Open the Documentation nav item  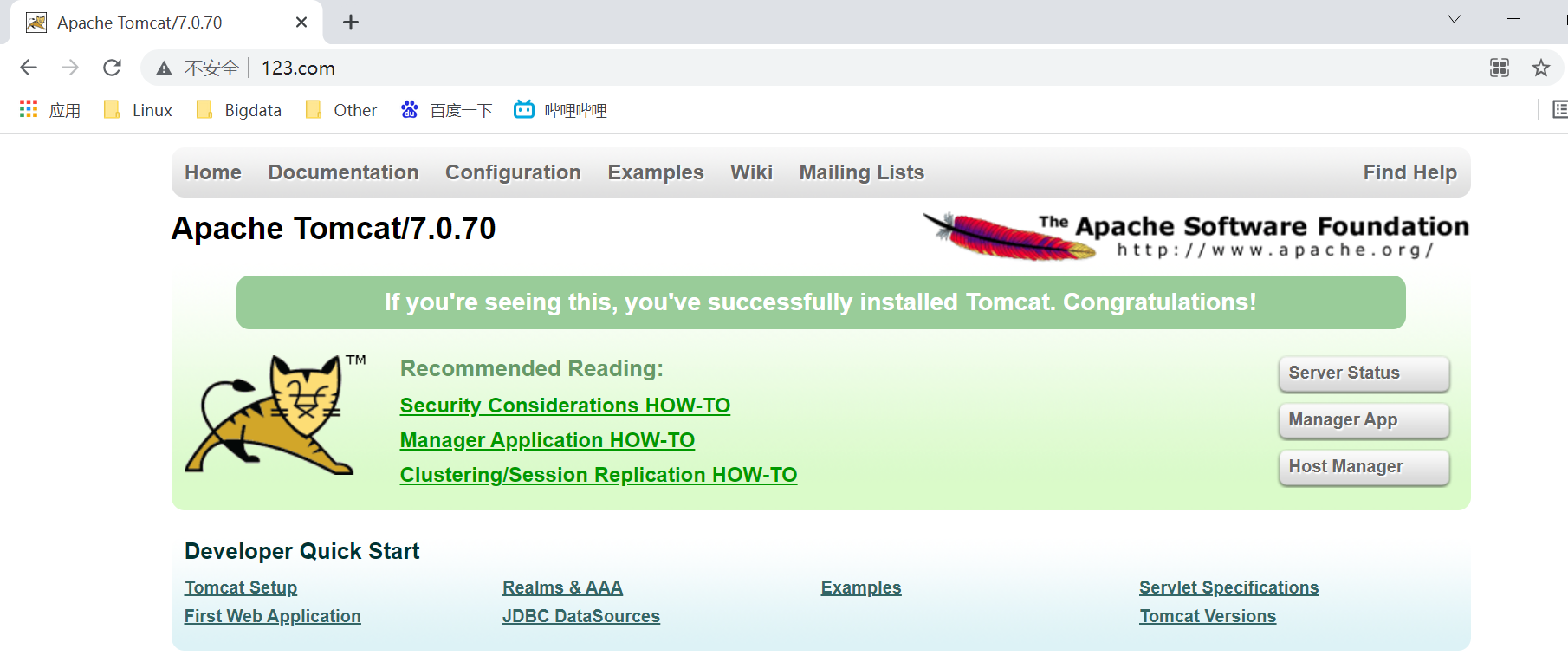[343, 172]
